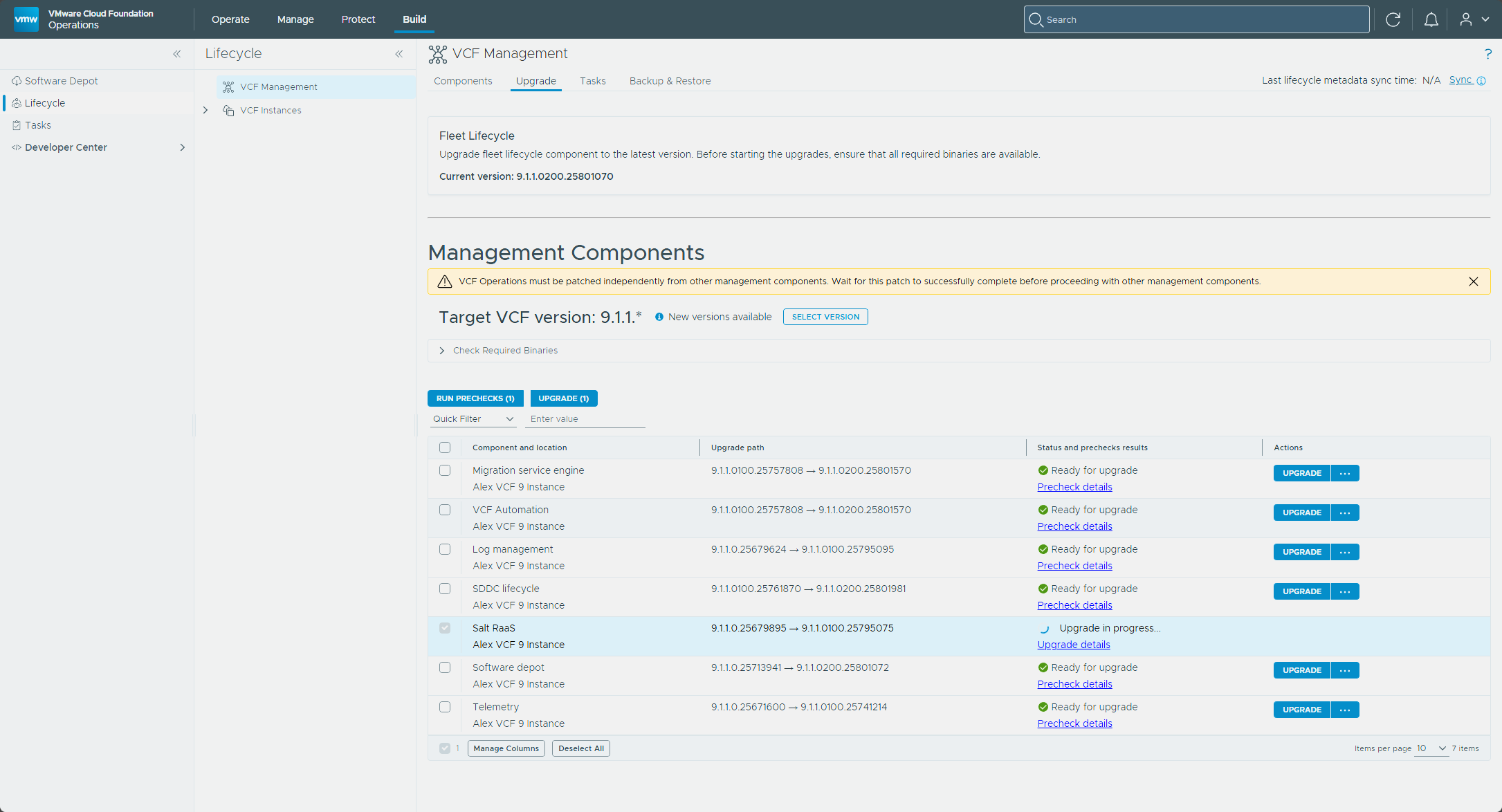
Task: Select the VCF Automation row checkbox
Action: 445,510
